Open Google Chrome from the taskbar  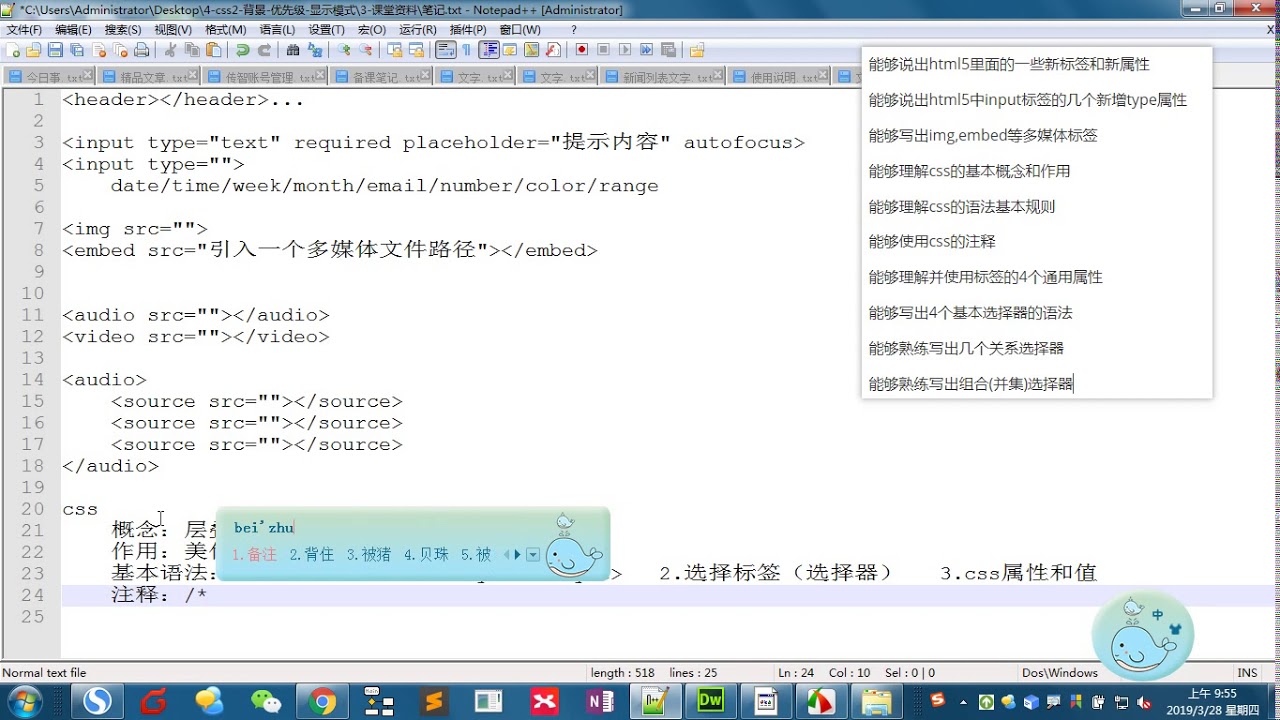322,702
